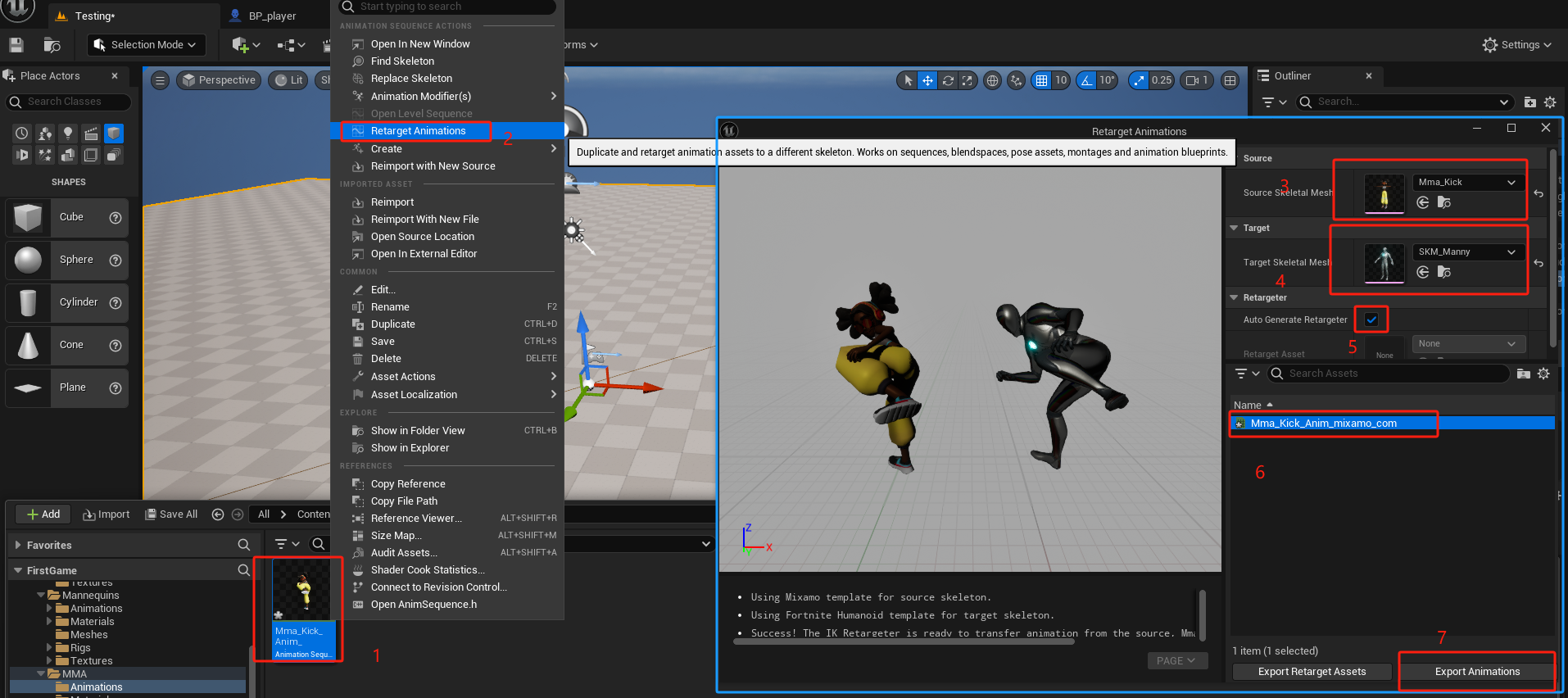Click the help icon next to Cube

click(x=116, y=217)
